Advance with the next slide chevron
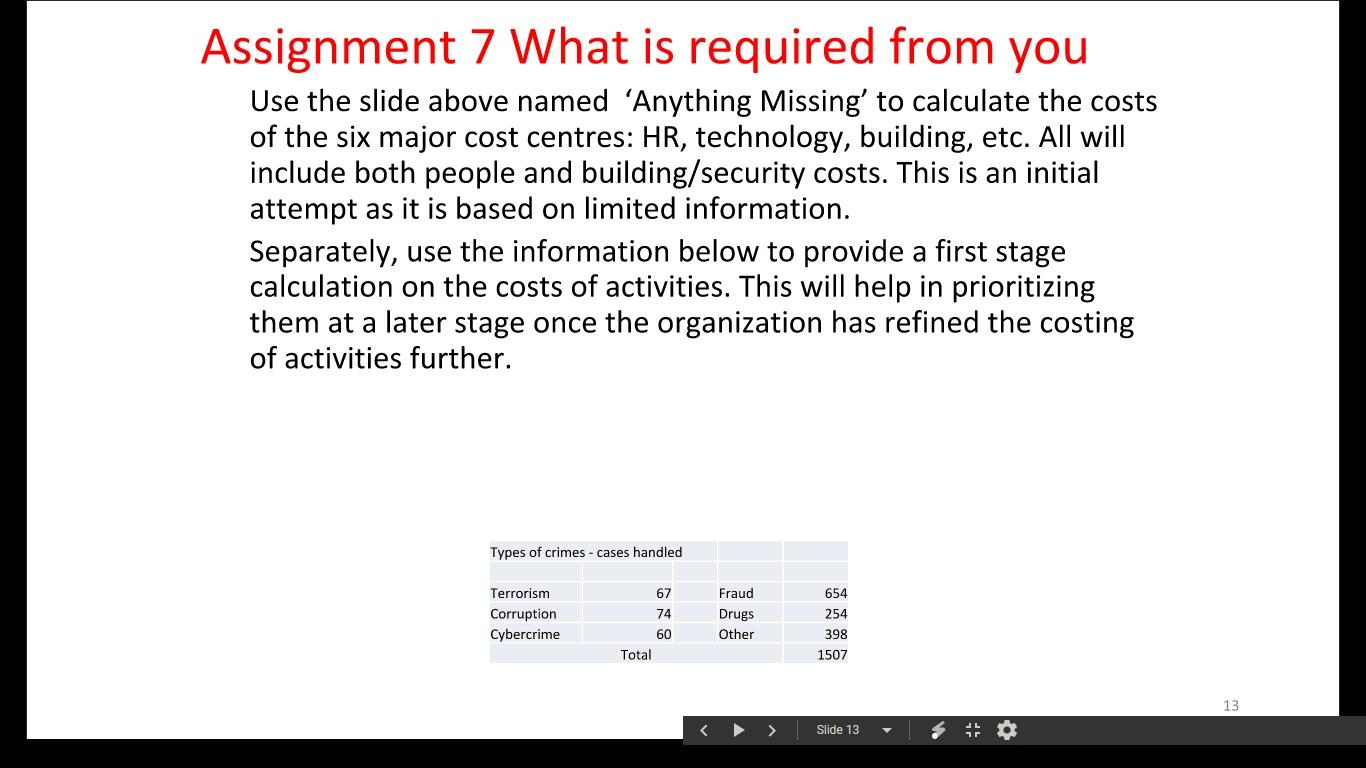 [x=771, y=730]
